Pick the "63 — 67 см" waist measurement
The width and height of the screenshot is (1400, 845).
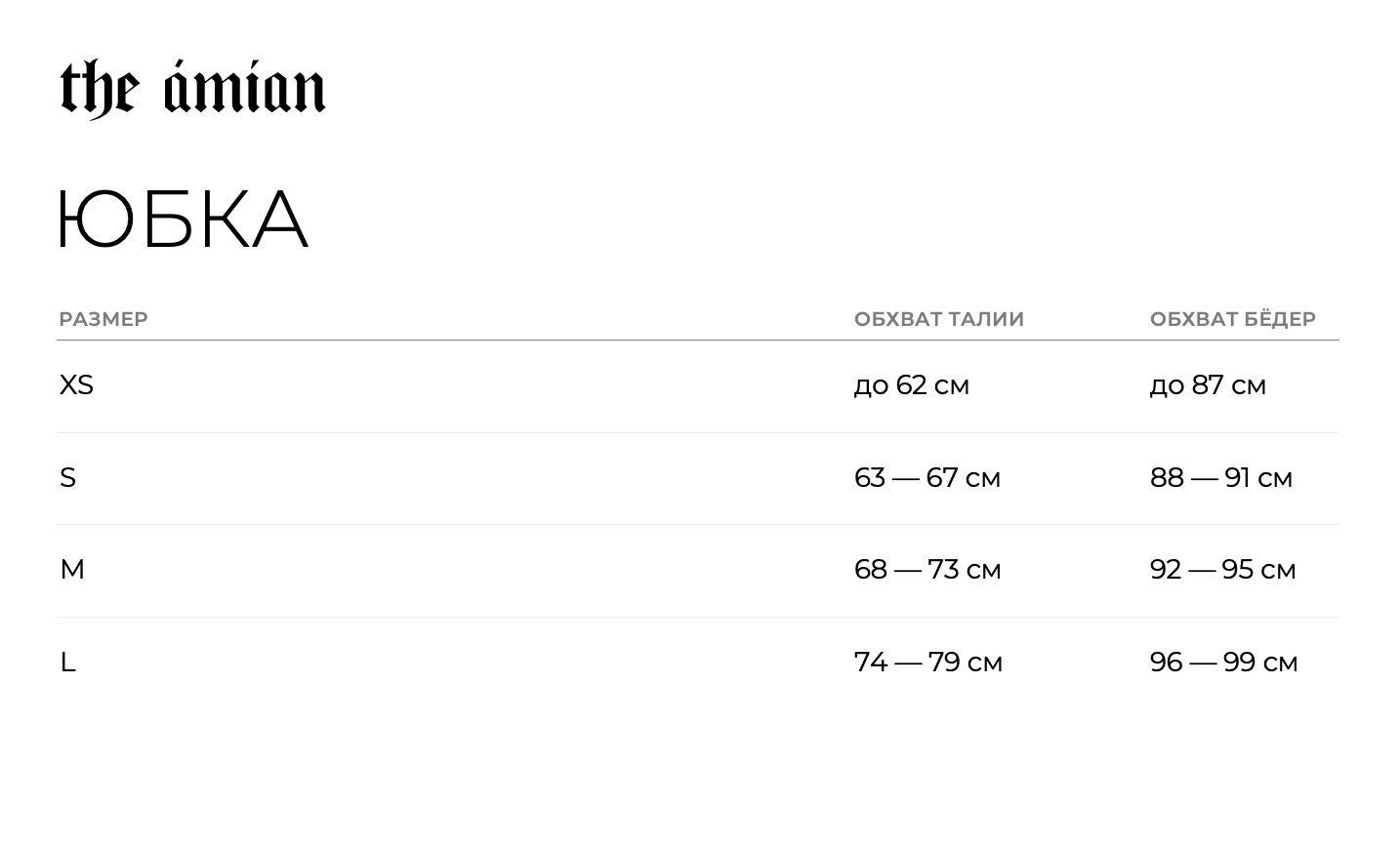pyautogui.click(x=926, y=478)
